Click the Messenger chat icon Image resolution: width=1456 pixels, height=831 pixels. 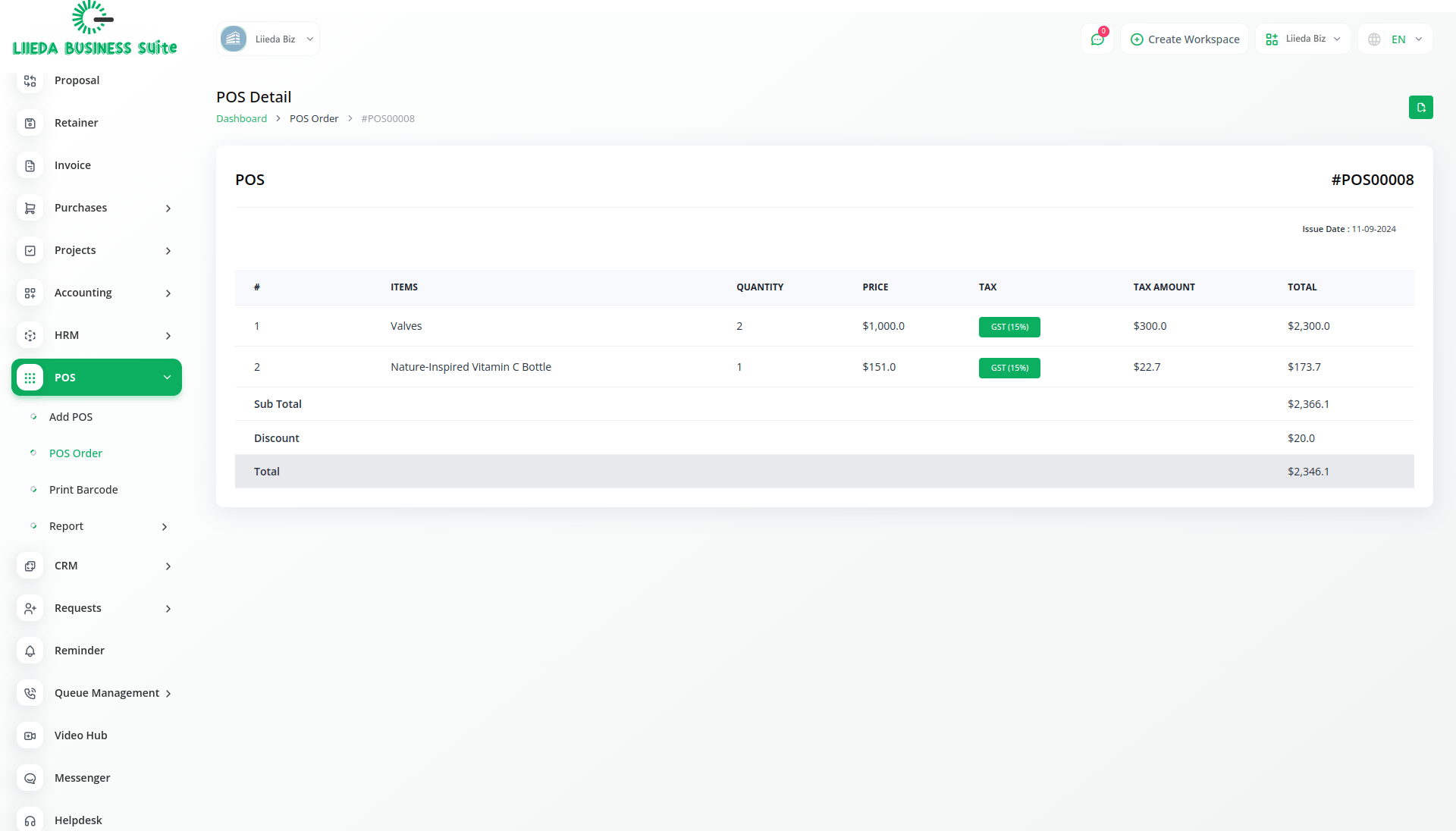coord(30,778)
